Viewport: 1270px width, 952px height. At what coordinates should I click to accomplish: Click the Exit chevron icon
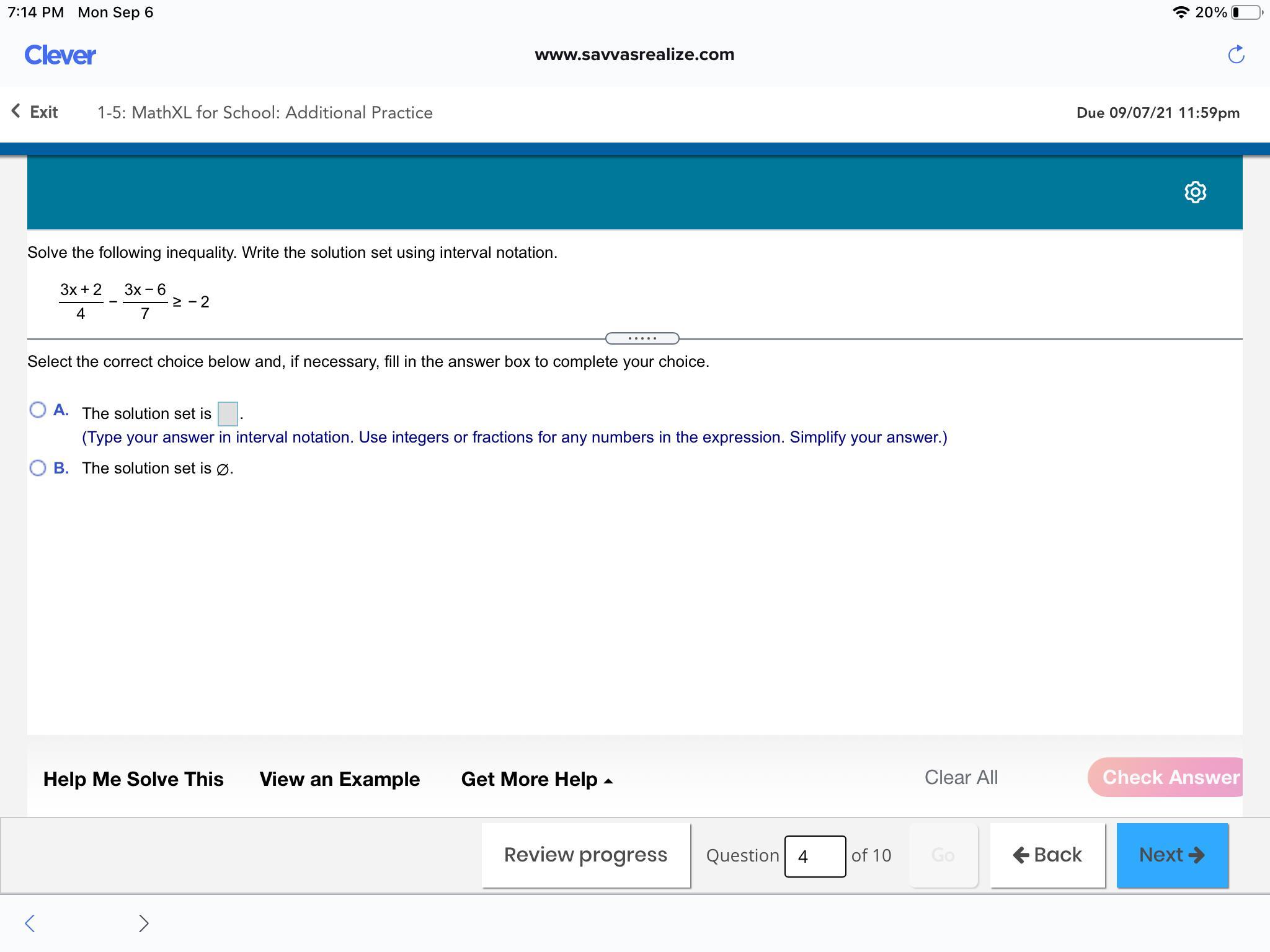(x=16, y=112)
